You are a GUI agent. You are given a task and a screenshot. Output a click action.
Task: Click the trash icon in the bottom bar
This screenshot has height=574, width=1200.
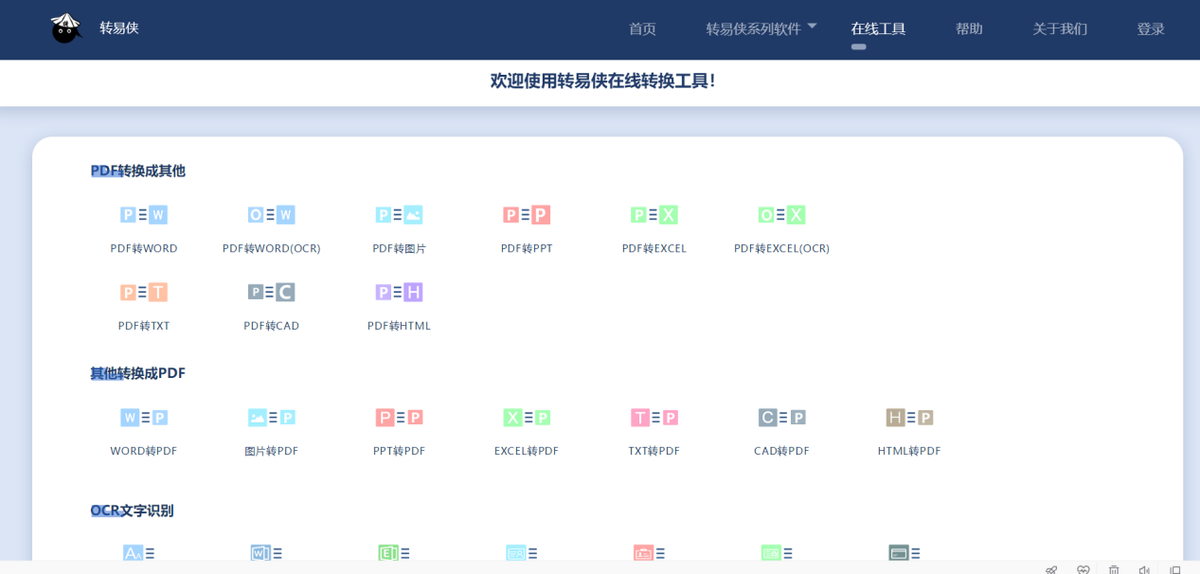click(1114, 569)
